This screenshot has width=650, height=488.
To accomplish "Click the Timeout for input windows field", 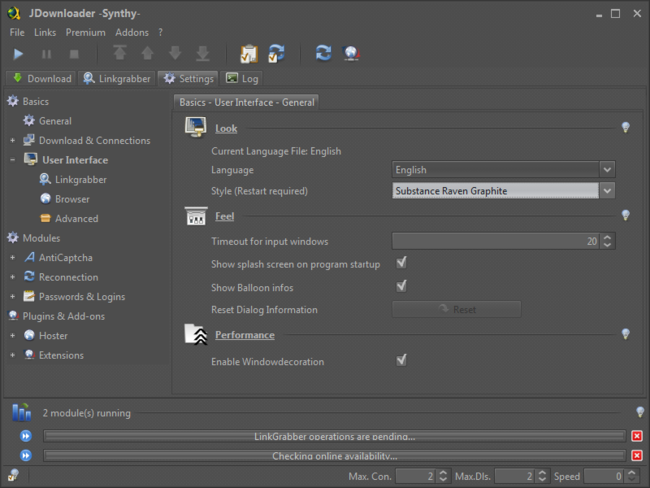I will [495, 241].
